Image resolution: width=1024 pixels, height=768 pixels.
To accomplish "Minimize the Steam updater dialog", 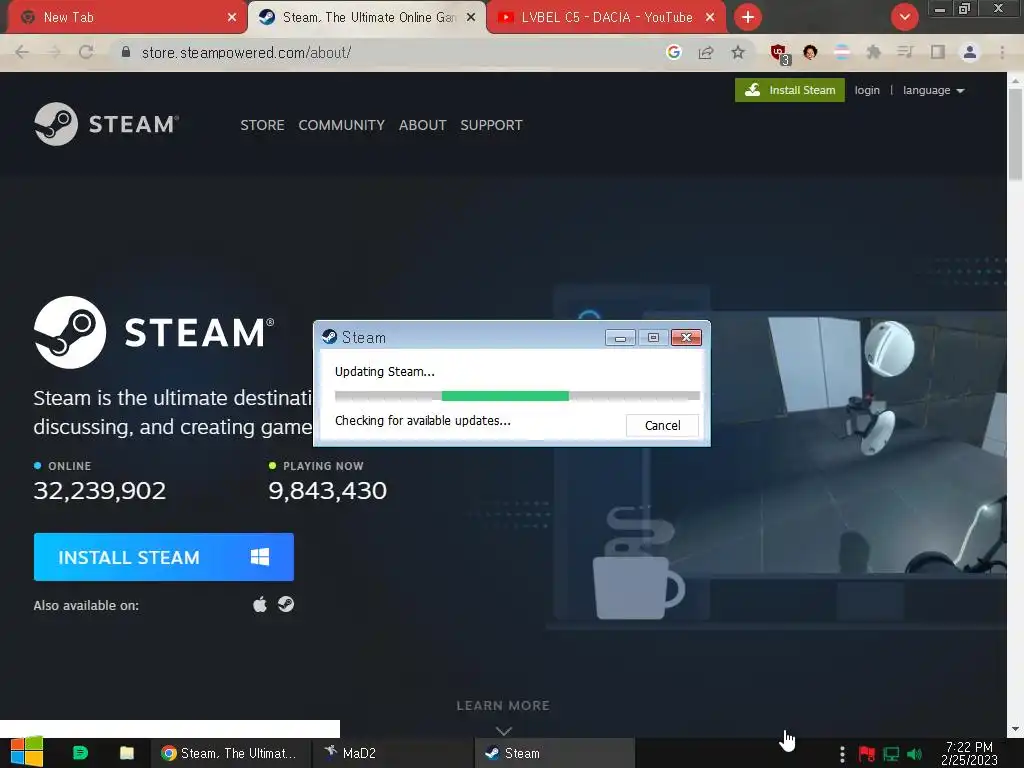I will click(x=620, y=338).
